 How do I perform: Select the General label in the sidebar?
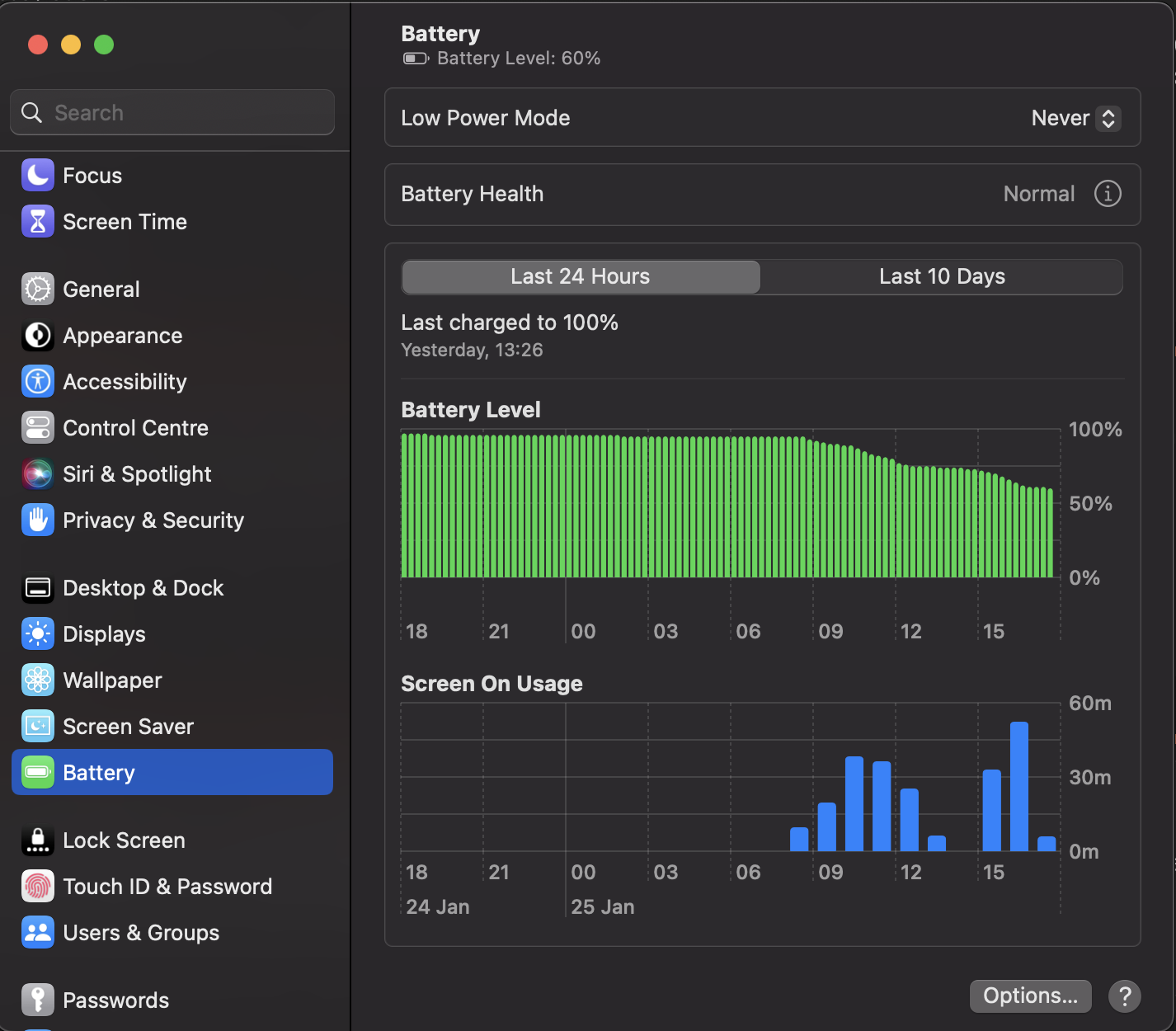point(101,290)
